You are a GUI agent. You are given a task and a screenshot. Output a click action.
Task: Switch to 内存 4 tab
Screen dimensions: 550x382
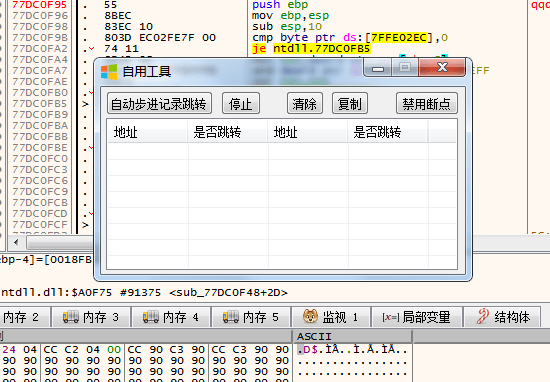(171, 317)
